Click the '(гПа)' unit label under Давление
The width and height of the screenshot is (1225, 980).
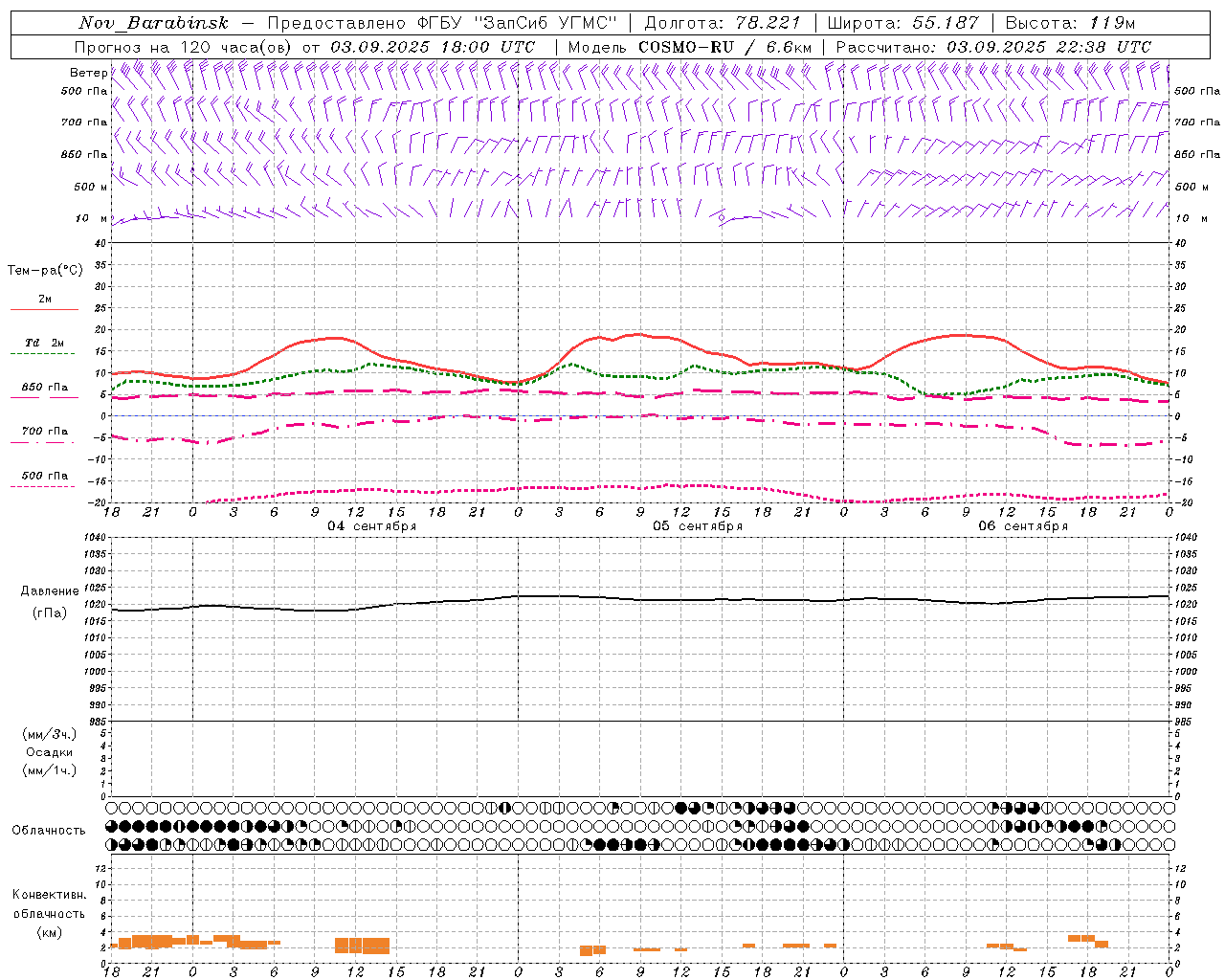50,613
